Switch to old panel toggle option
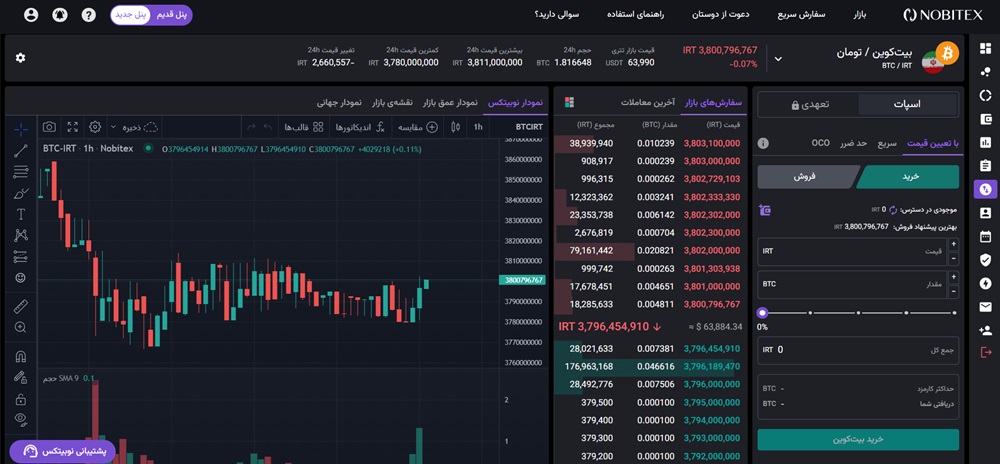 click(x=172, y=15)
